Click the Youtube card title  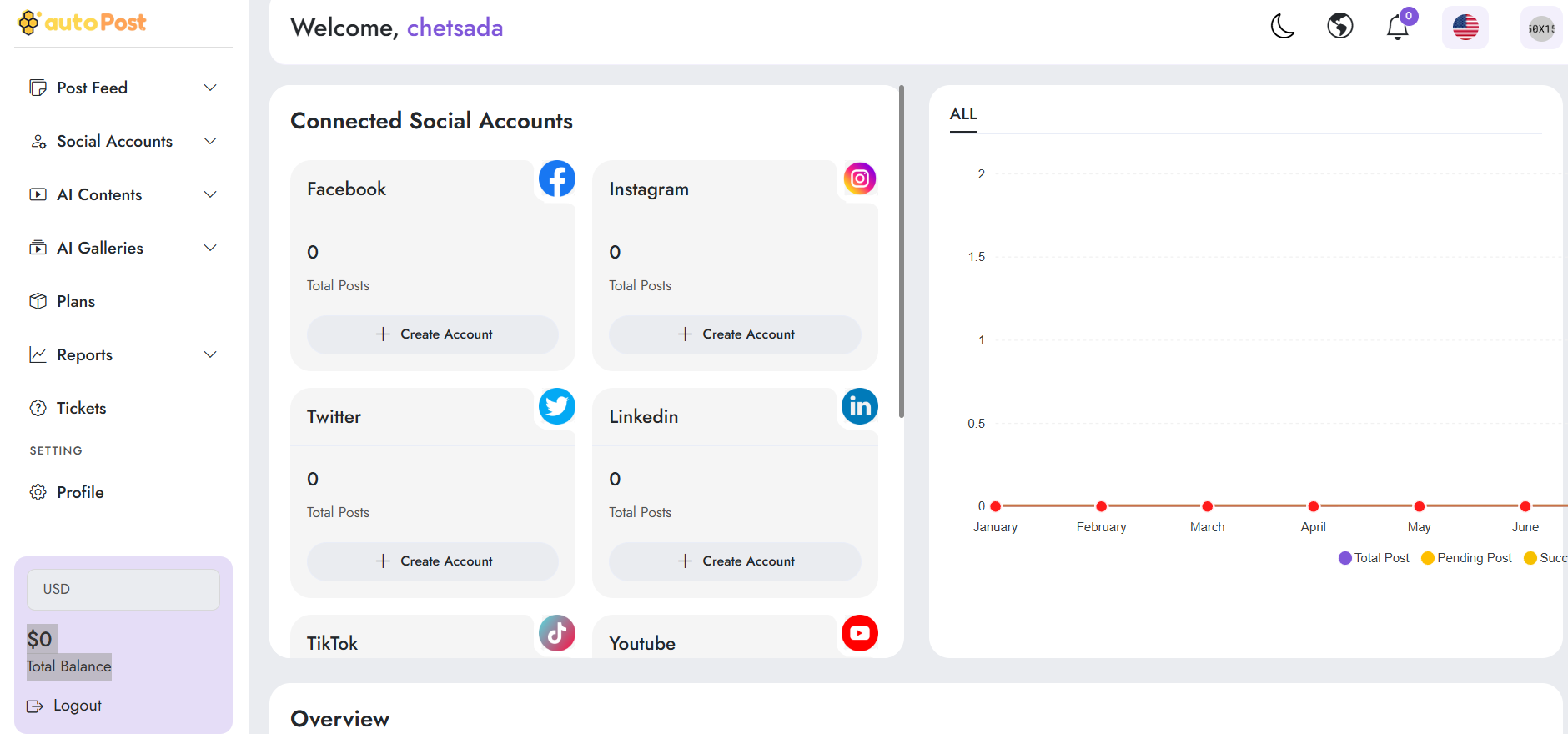[x=642, y=643]
